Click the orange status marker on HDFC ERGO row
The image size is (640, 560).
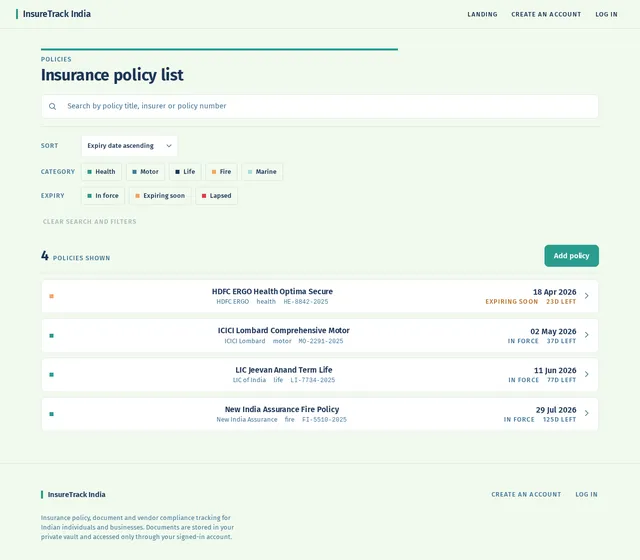pos(51,296)
